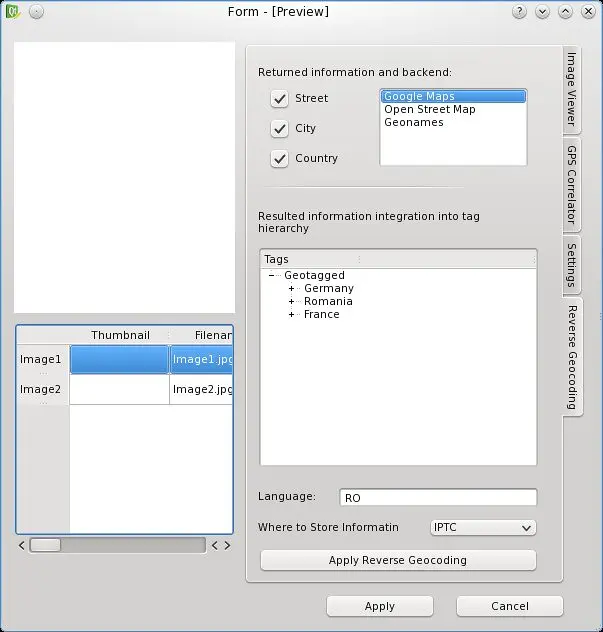Select the France tag

[x=322, y=314]
